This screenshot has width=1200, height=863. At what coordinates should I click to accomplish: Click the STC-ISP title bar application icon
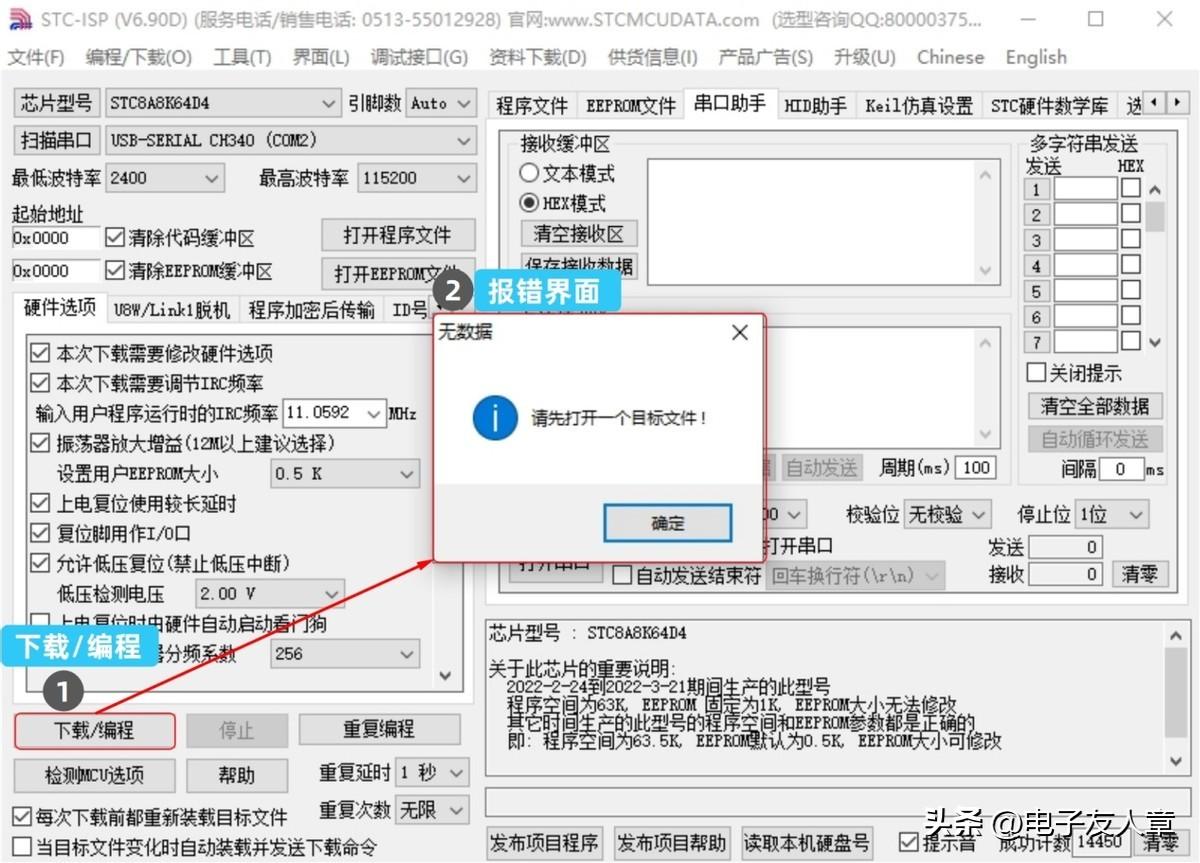(x=20, y=19)
